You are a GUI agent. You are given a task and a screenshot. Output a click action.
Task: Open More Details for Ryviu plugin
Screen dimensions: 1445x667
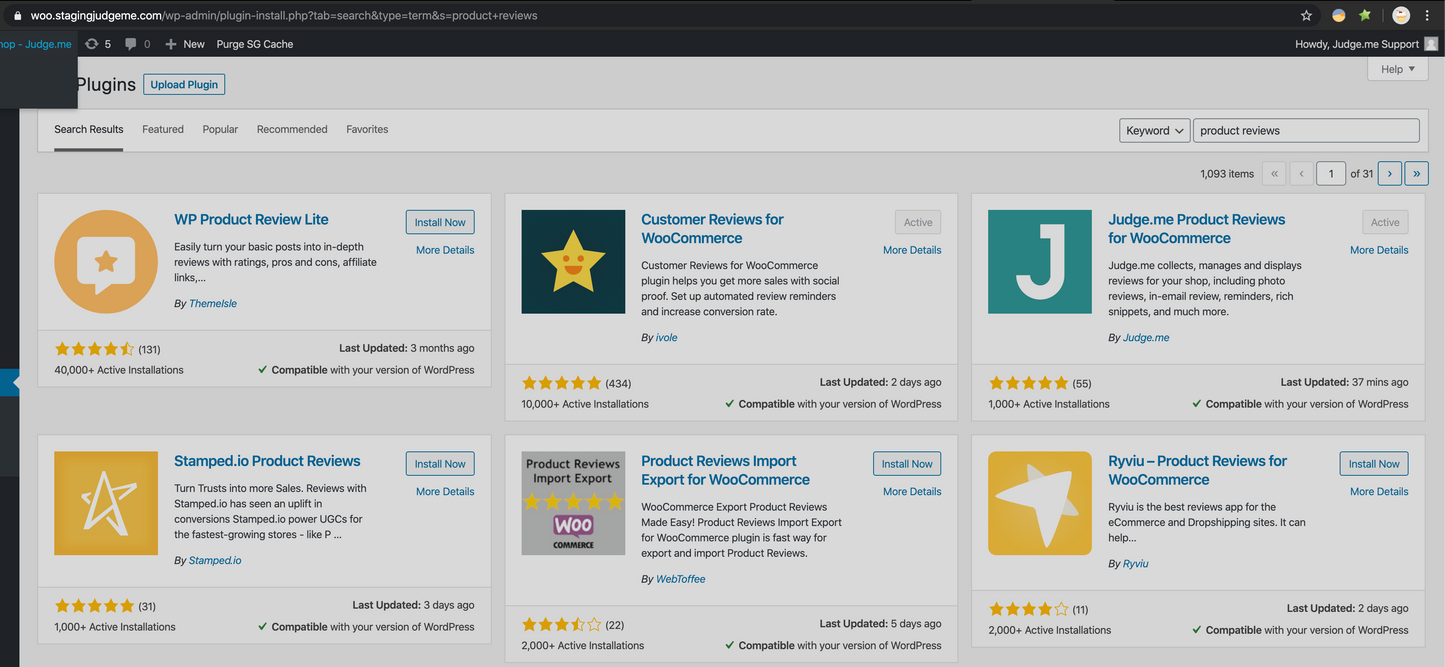click(x=1379, y=491)
